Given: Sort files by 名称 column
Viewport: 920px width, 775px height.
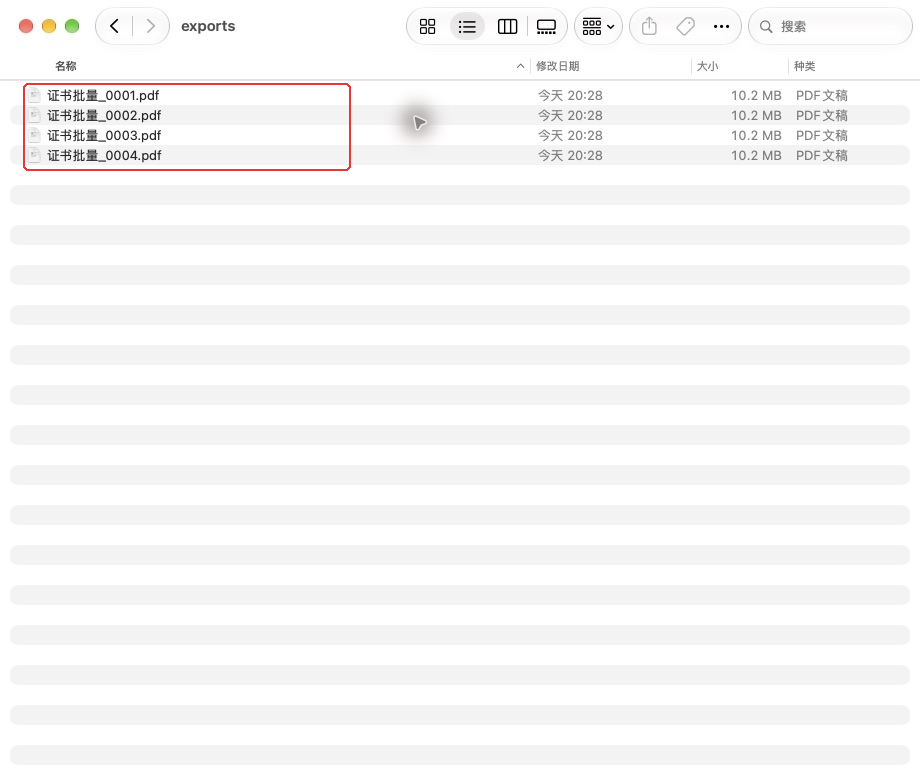Looking at the screenshot, I should (66, 66).
